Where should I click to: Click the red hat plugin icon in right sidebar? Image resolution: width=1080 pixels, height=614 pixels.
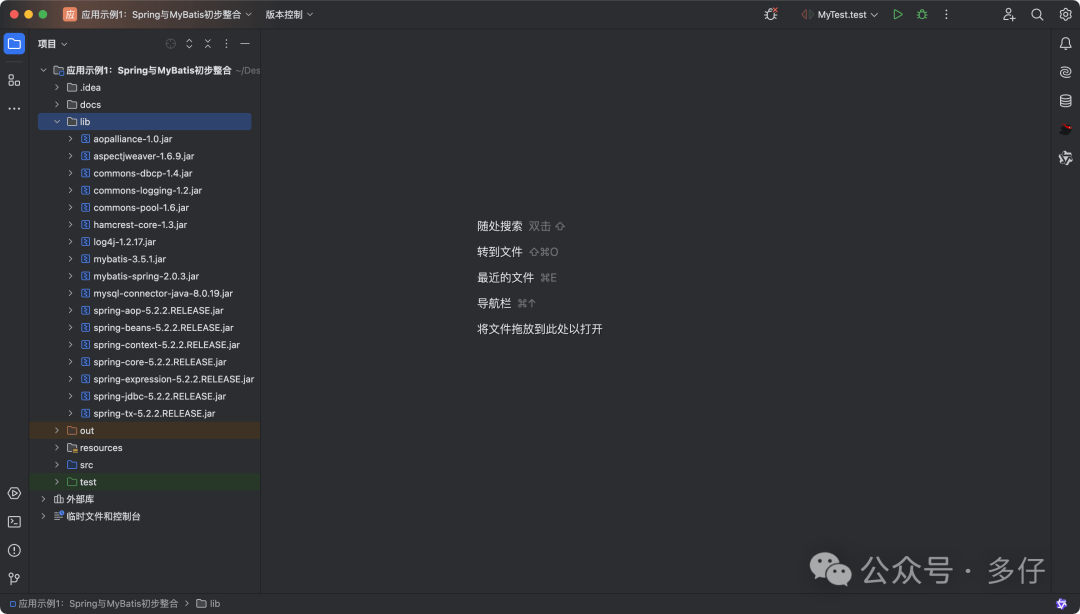coord(1065,129)
